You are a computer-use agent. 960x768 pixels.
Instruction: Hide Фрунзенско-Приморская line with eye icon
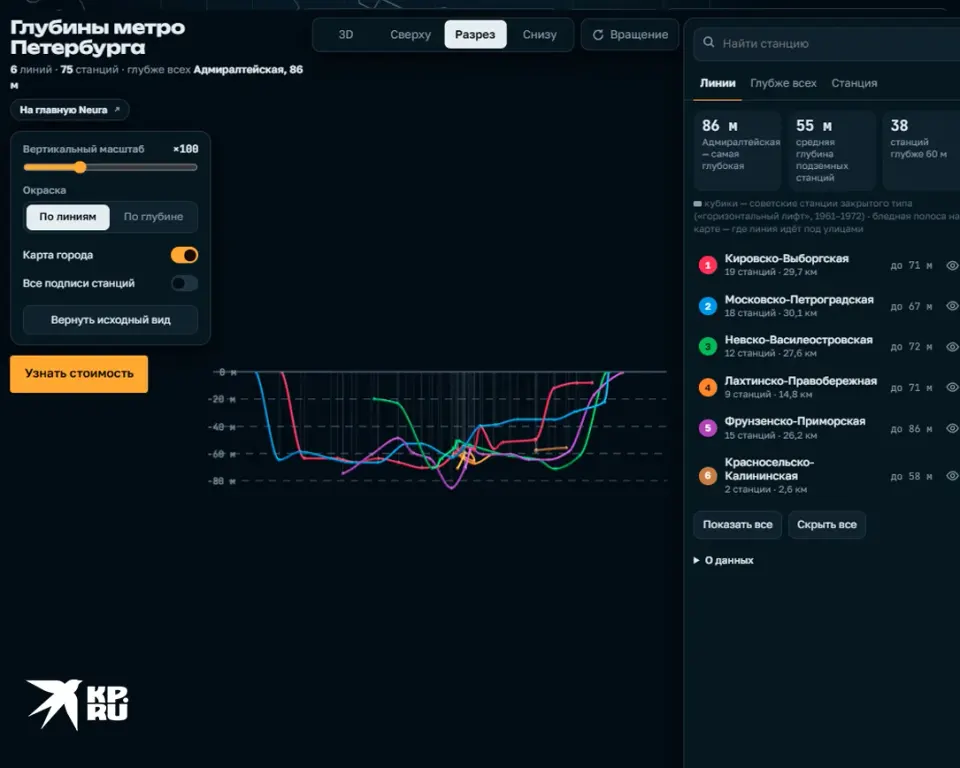pos(952,428)
